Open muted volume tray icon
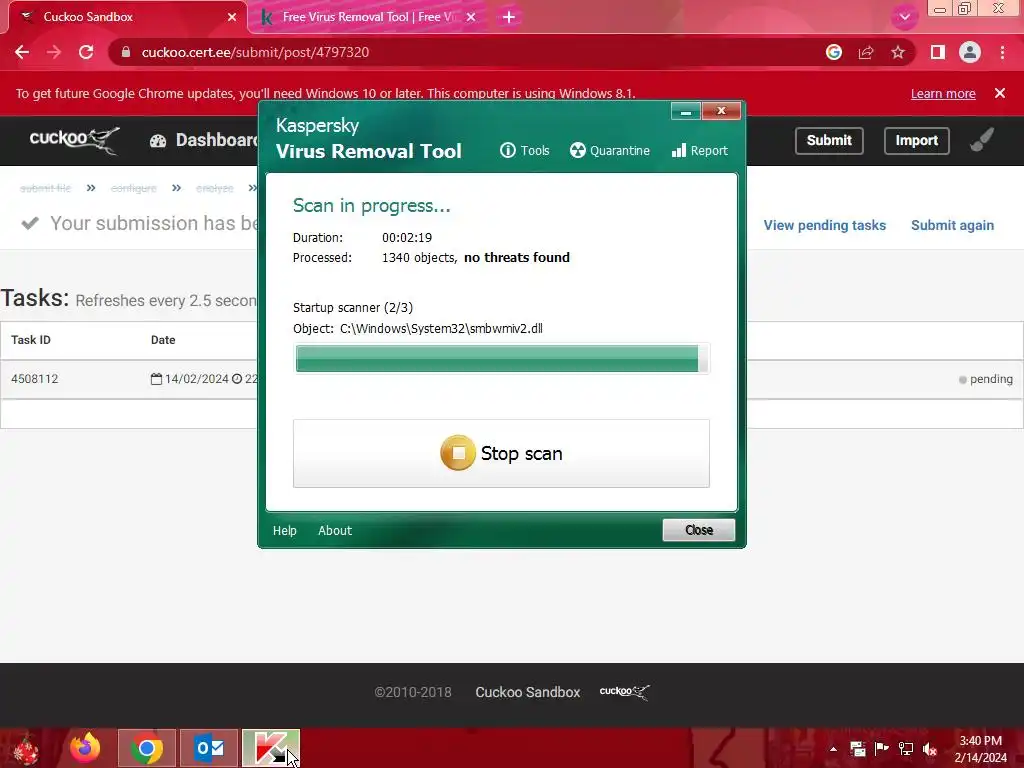 tap(930, 749)
